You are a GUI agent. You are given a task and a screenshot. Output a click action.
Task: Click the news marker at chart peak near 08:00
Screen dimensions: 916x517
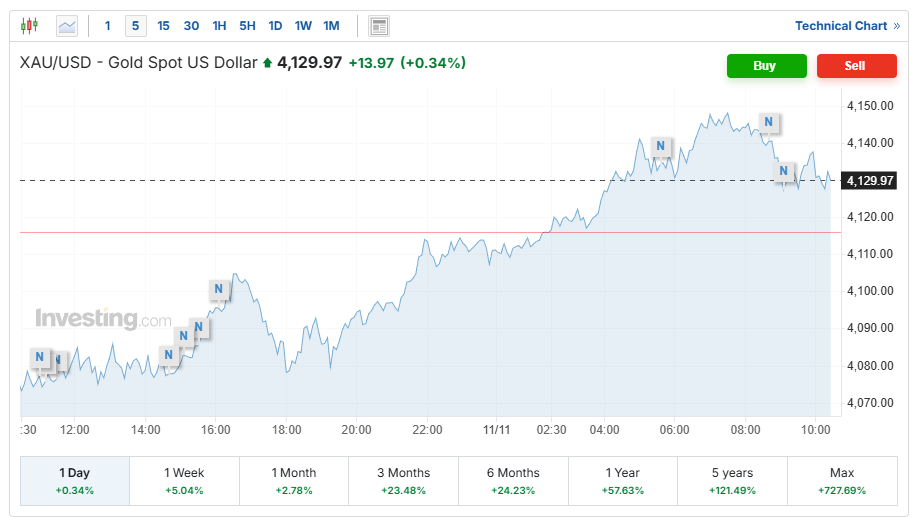(768, 123)
